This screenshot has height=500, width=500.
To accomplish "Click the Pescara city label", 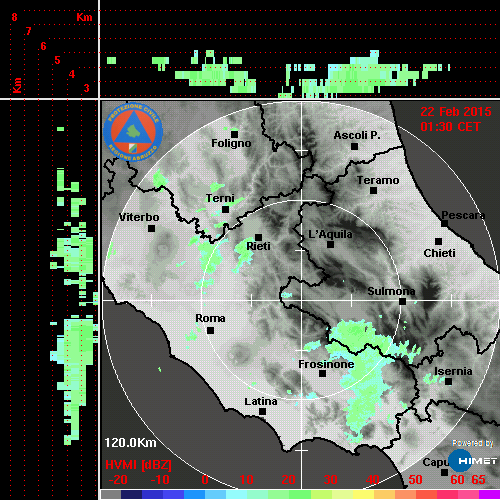I will tap(464, 215).
